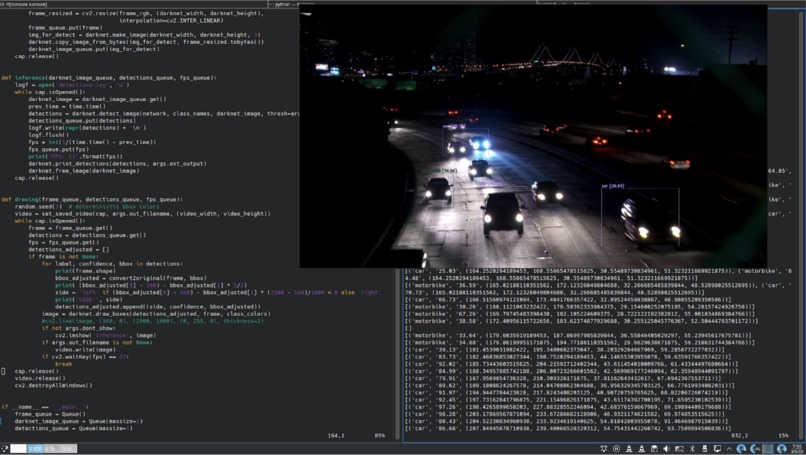Switch to the third virtual desktop in pager

(52, 448)
